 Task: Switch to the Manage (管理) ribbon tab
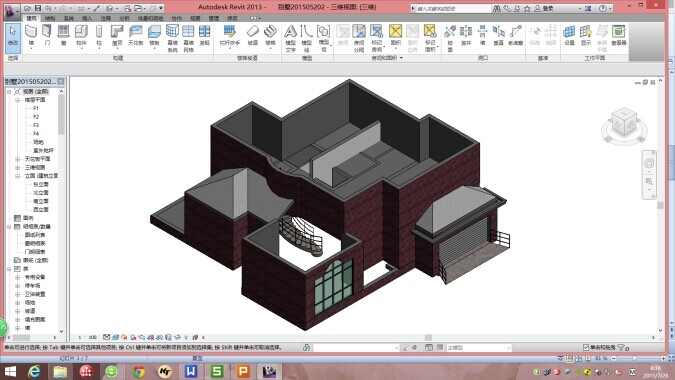pyautogui.click(x=214, y=18)
